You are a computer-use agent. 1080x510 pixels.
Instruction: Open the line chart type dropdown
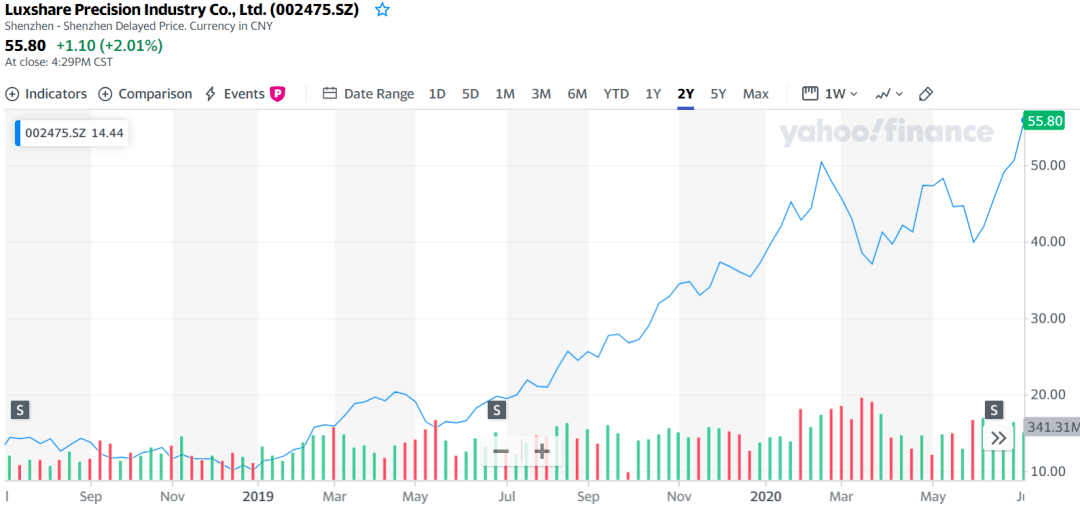(x=889, y=94)
